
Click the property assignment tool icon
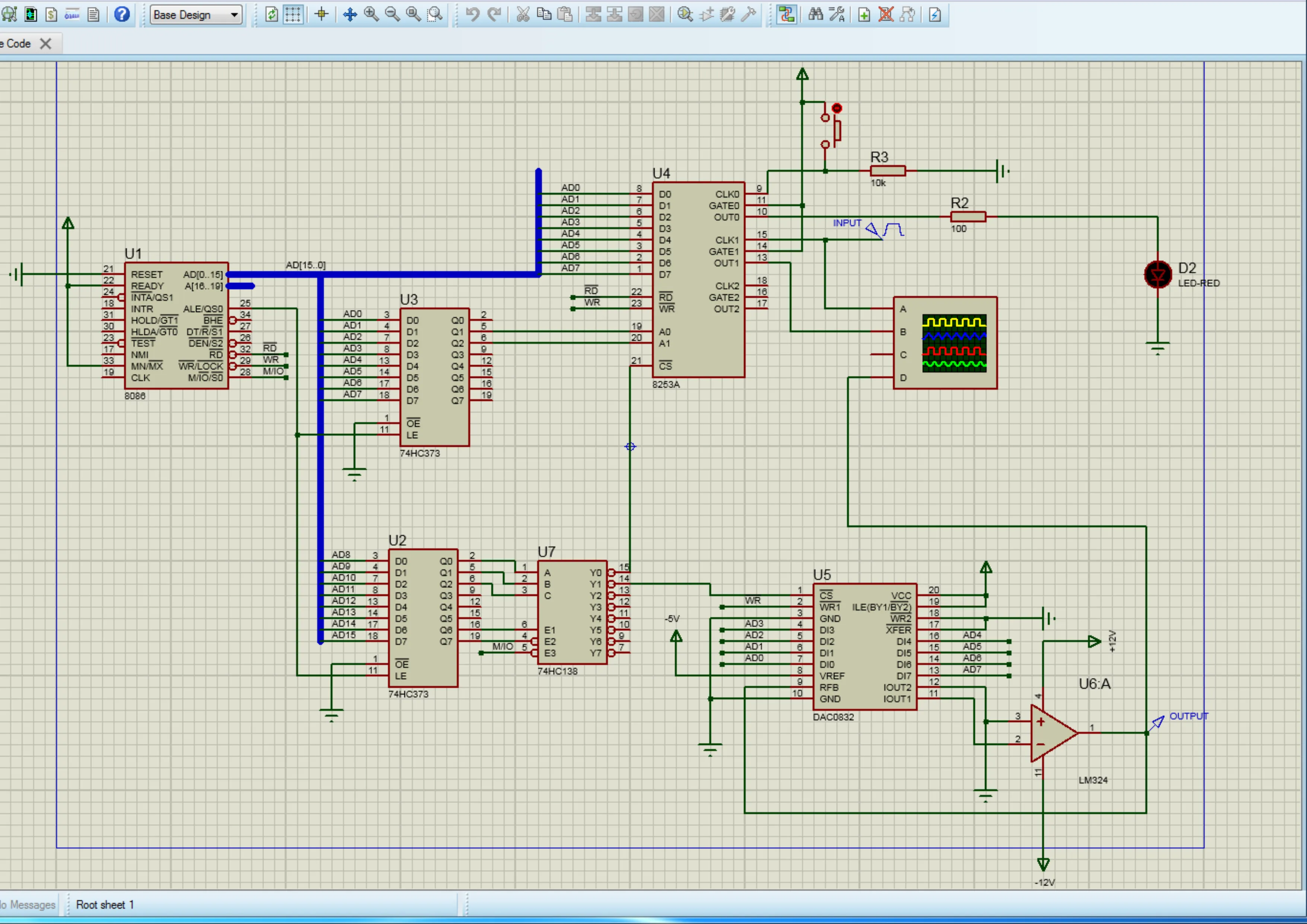tap(836, 15)
